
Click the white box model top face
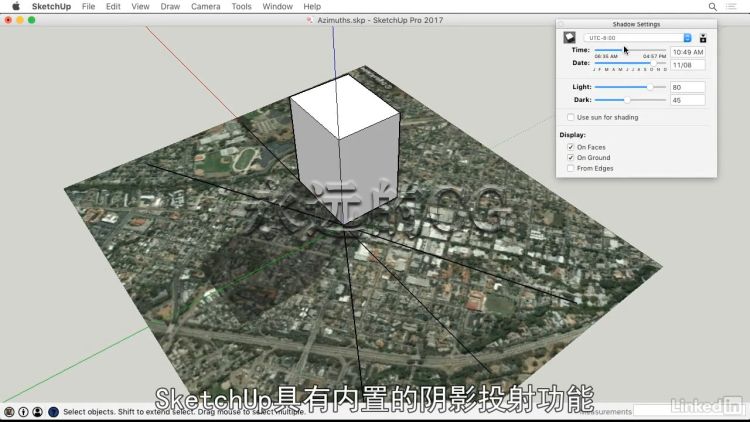(344, 107)
